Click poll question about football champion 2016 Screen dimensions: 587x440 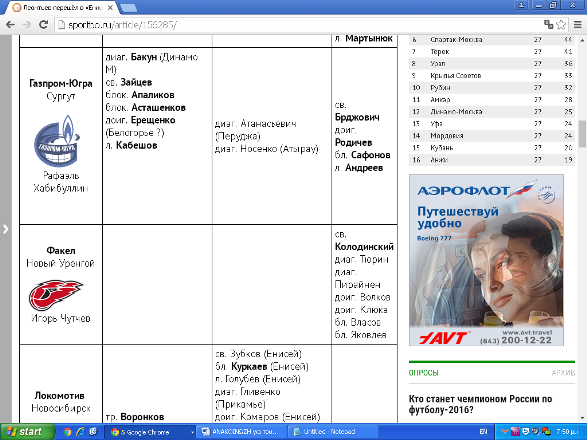pyautogui.click(x=480, y=404)
